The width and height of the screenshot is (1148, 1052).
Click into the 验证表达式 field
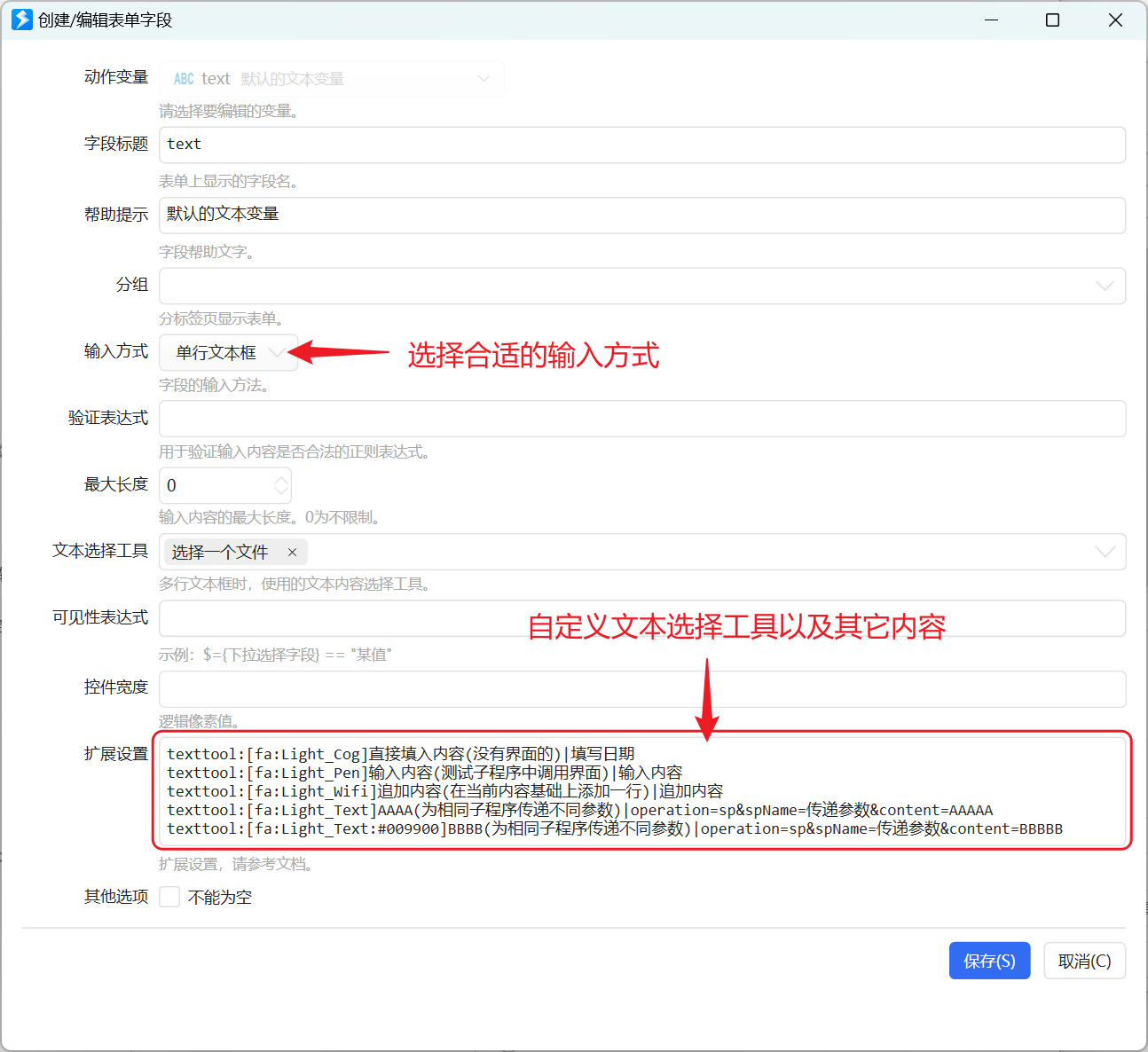click(642, 419)
